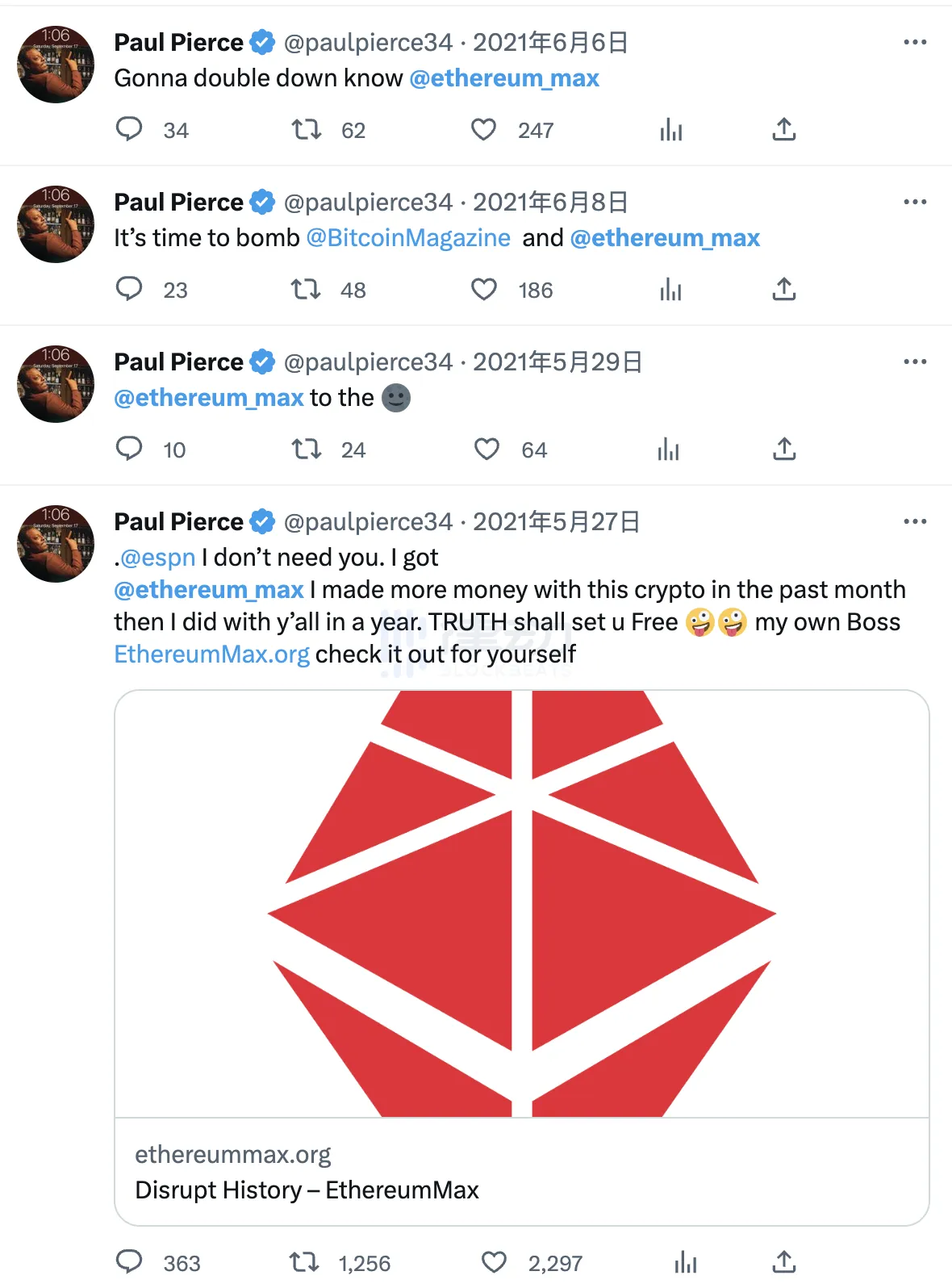This screenshot has width=952, height=1288.
Task: Open the @ethereum_max profile link
Action: point(504,77)
